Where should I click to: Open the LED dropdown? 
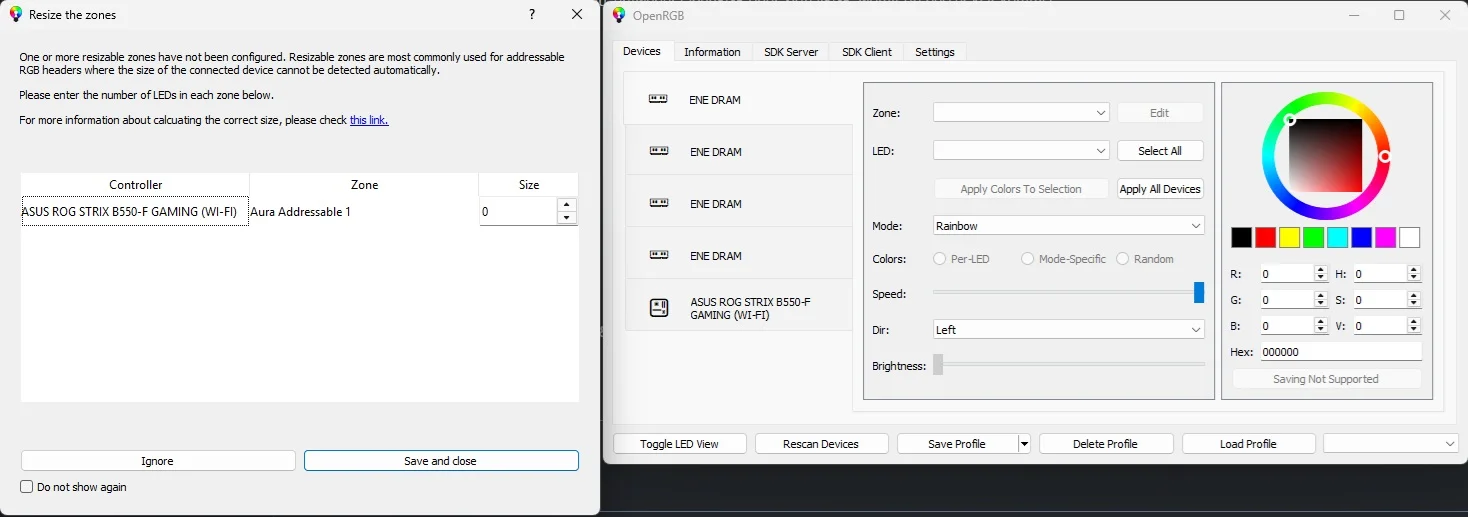pos(1021,151)
